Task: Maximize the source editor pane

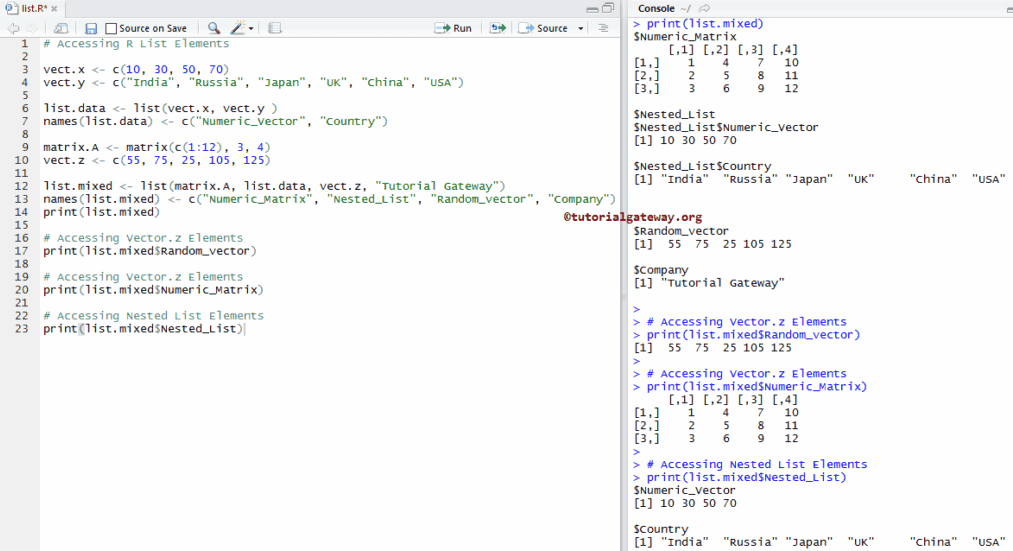Action: click(608, 8)
